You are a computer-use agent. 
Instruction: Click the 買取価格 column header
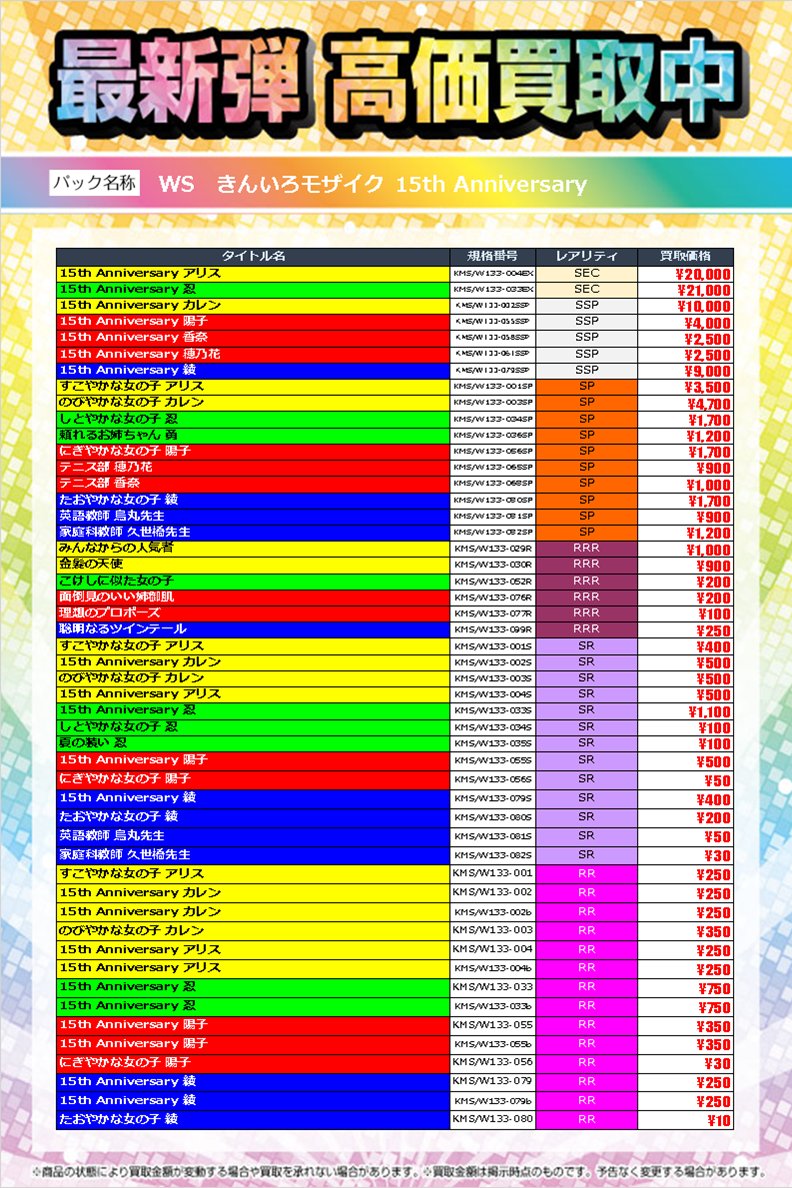685,256
